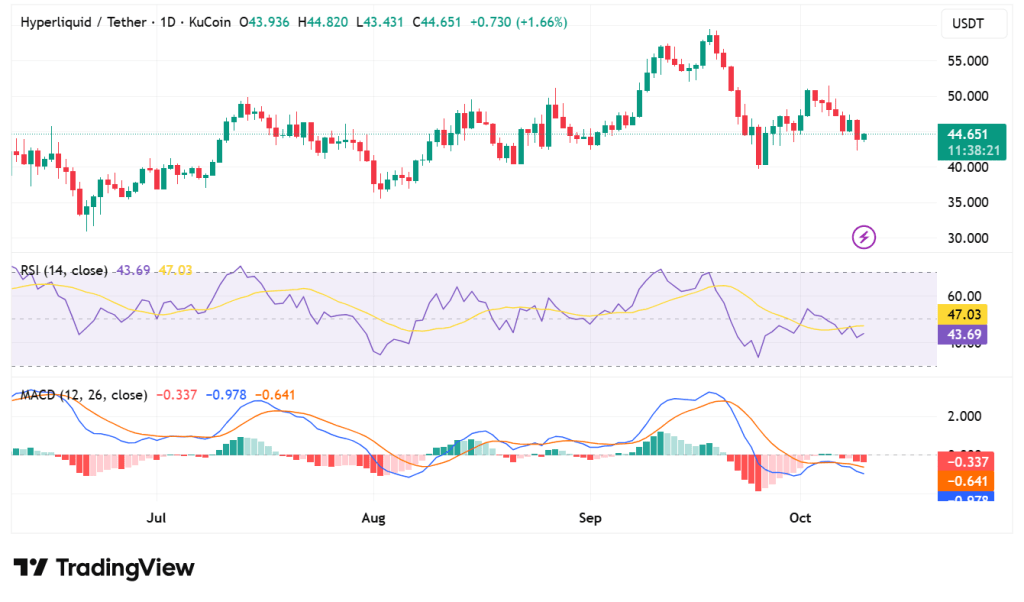Screen dimensions: 1024x602
Task: Click the 30.000 price axis label
Action: [x=968, y=238]
